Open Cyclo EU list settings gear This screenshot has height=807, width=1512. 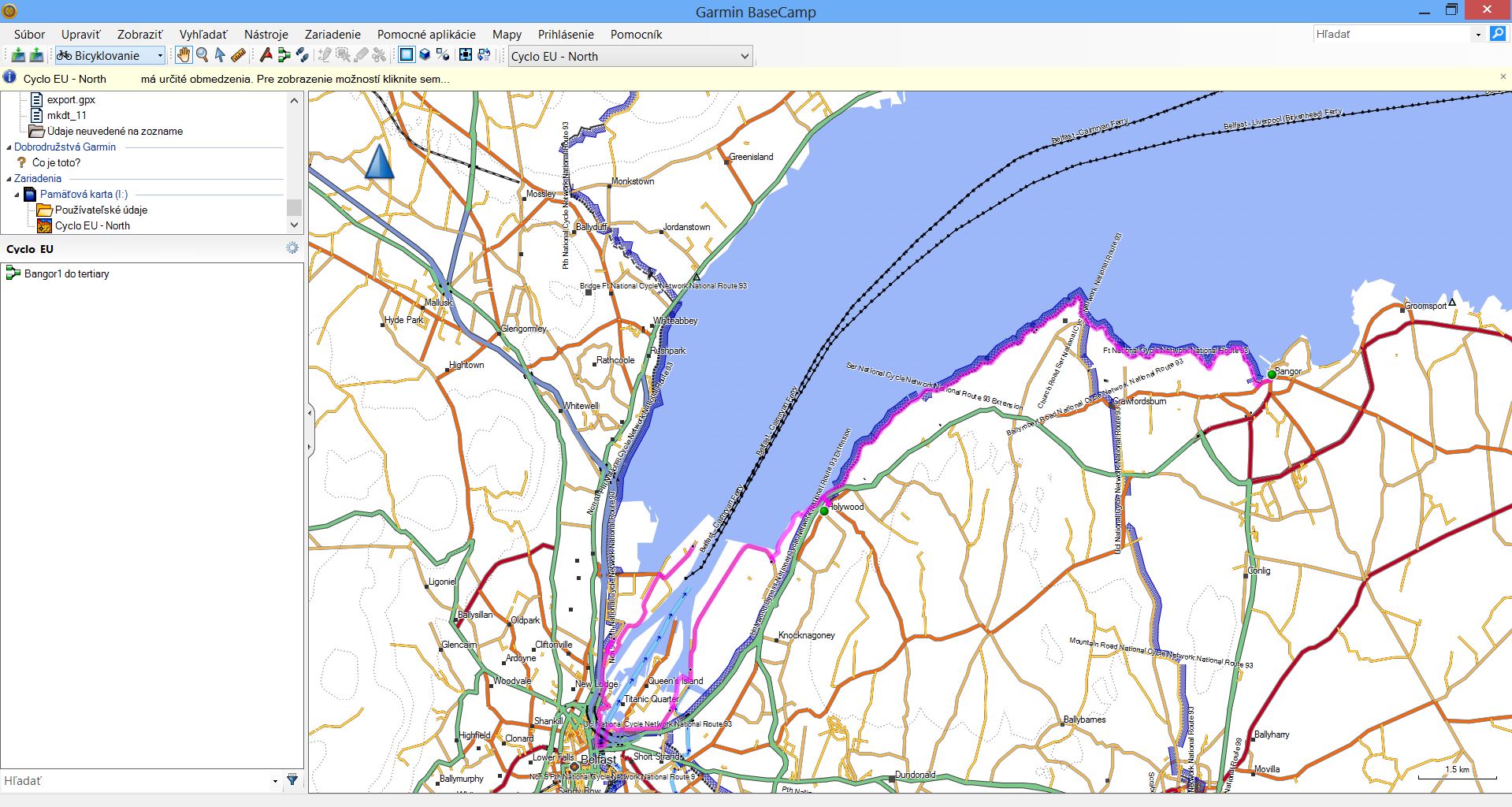point(292,248)
